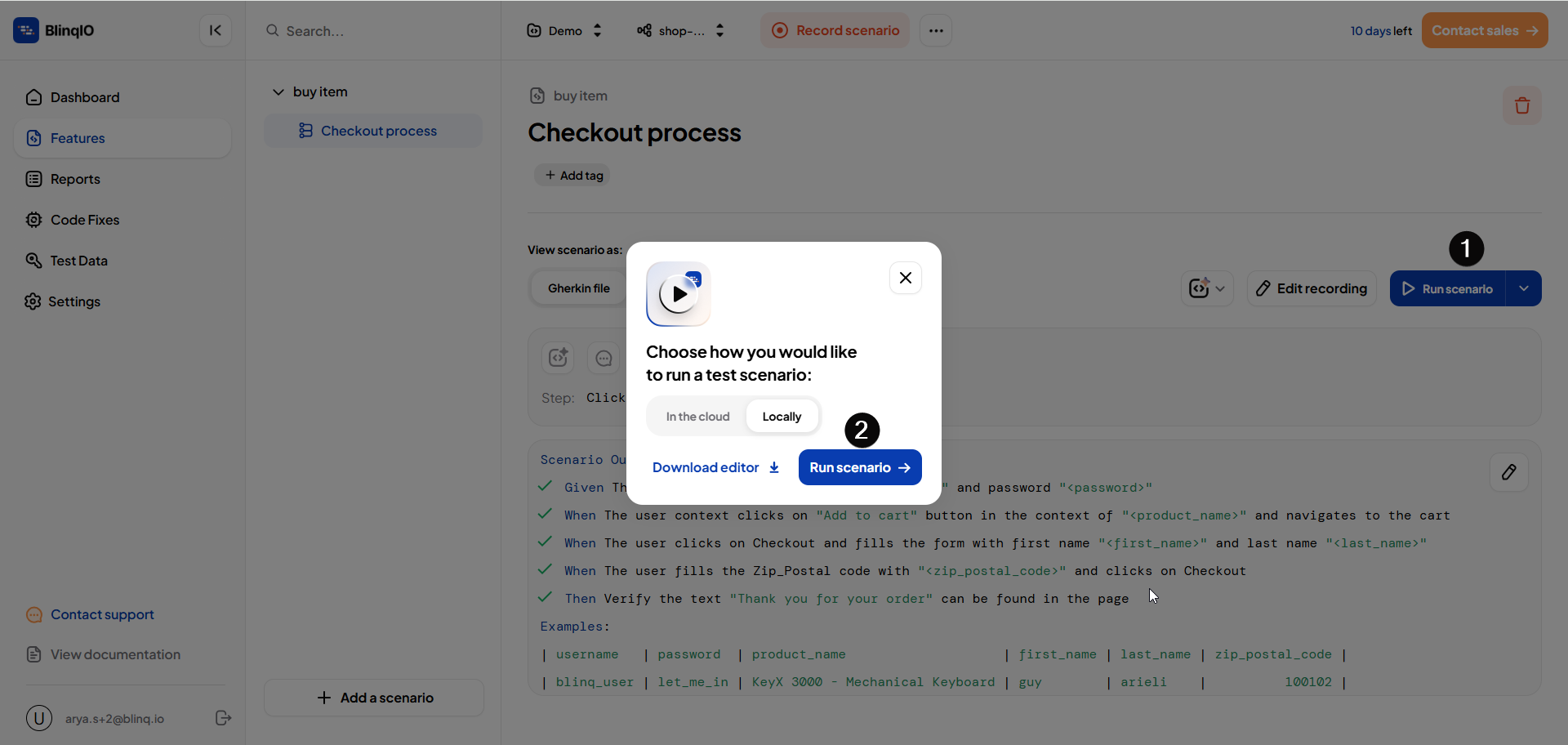The width and height of the screenshot is (1568, 745).
Task: Collapse the left sidebar panel
Action: [x=216, y=30]
